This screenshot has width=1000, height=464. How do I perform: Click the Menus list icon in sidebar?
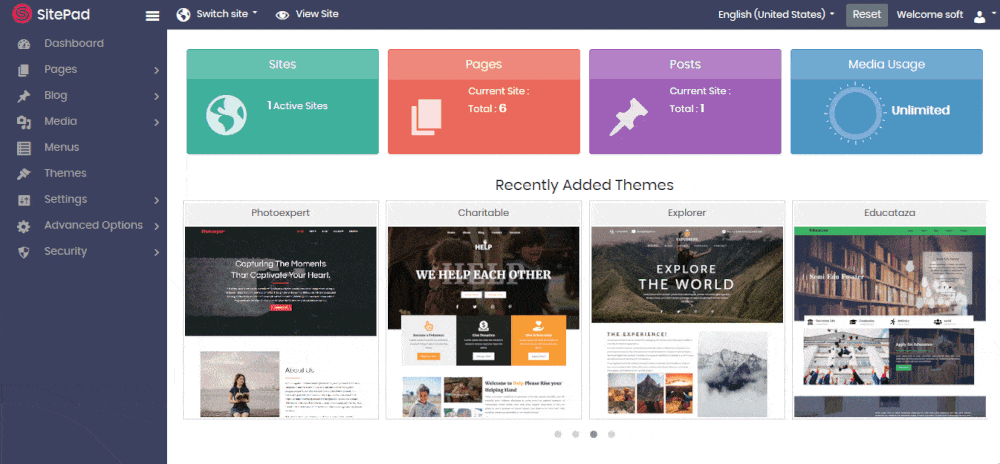coord(24,148)
